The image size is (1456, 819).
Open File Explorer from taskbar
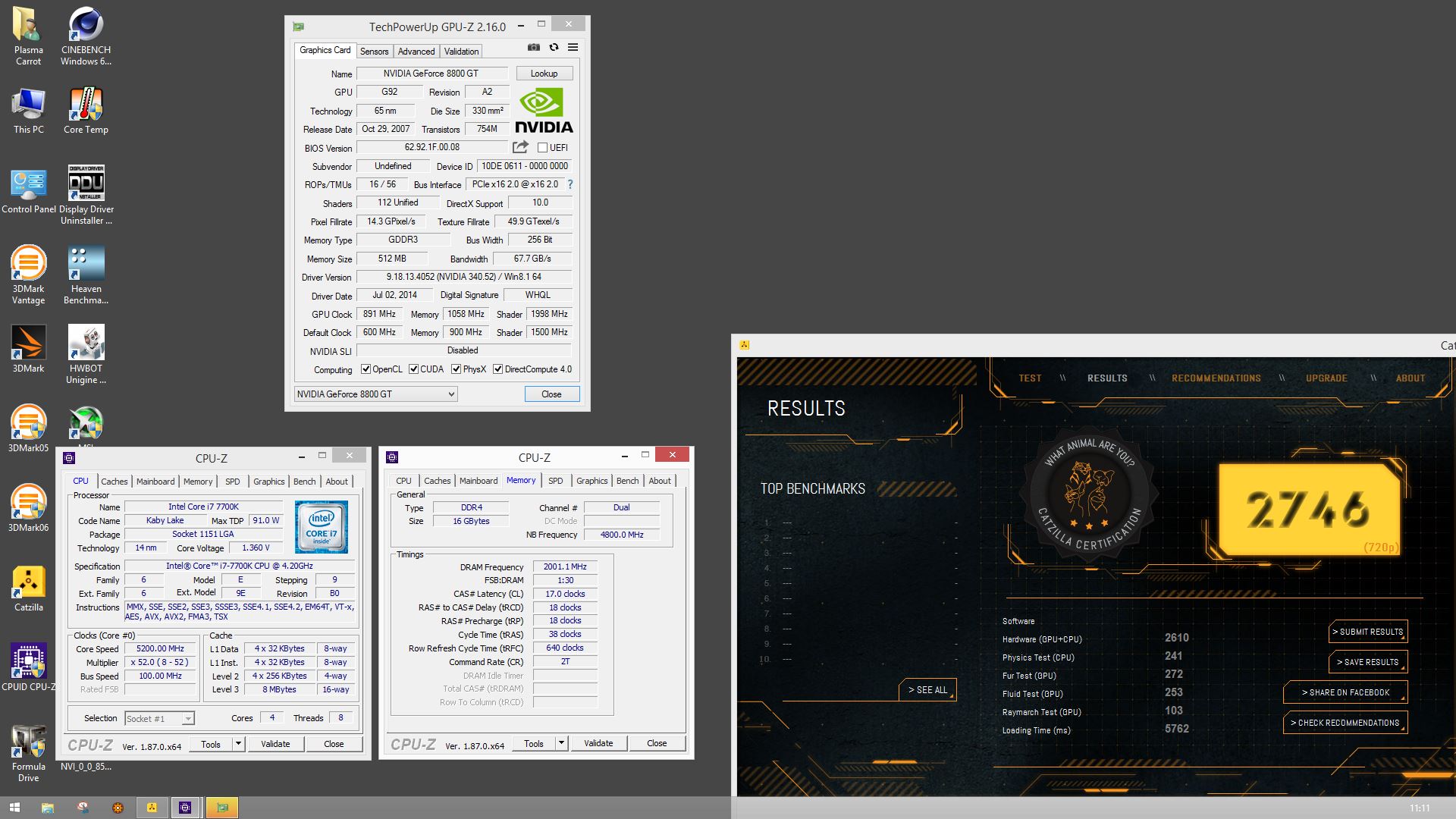click(x=47, y=808)
